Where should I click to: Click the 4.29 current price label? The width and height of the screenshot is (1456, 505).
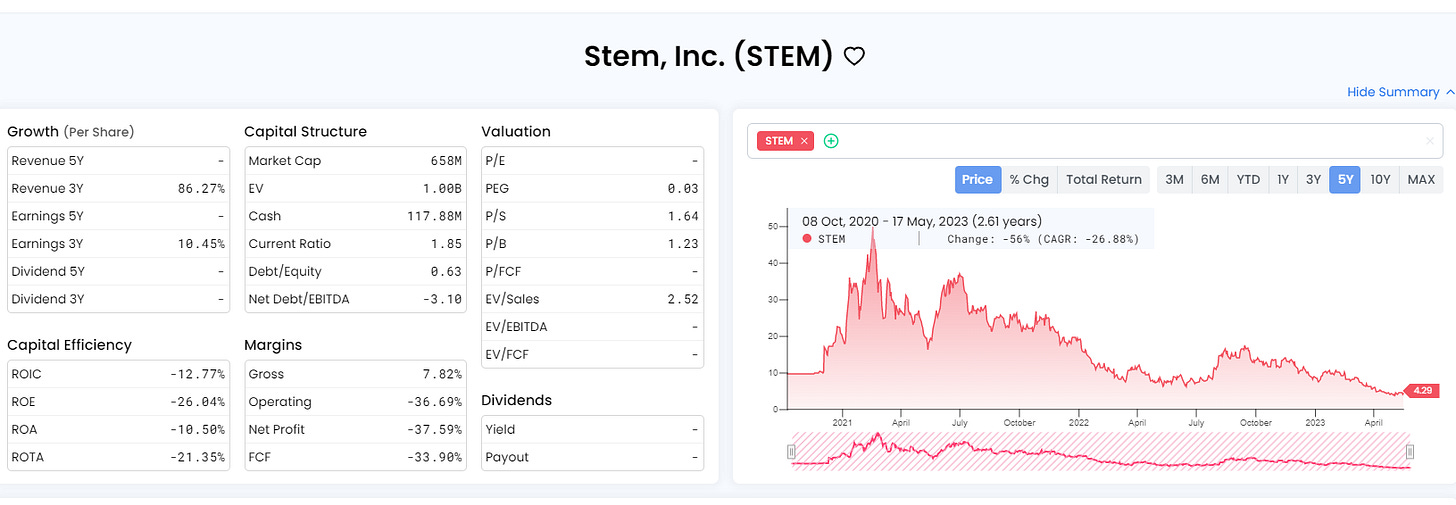[x=1424, y=392]
